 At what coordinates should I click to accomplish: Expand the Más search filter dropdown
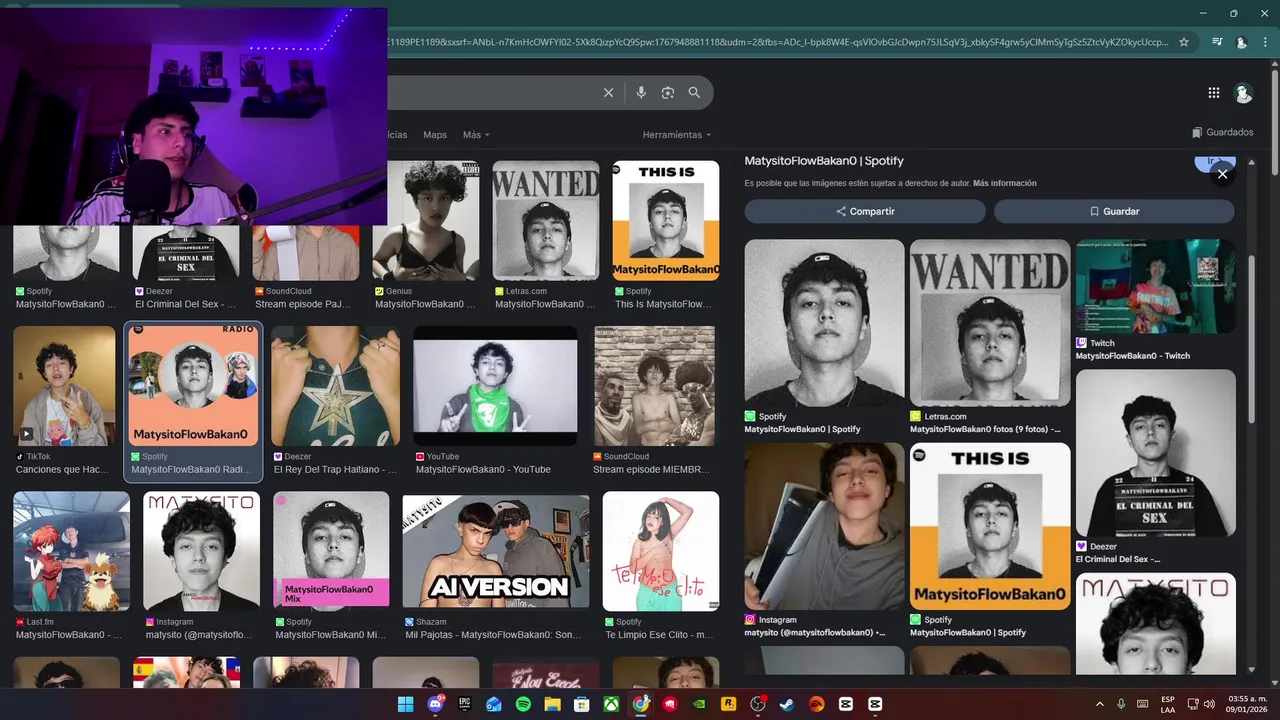coord(476,135)
